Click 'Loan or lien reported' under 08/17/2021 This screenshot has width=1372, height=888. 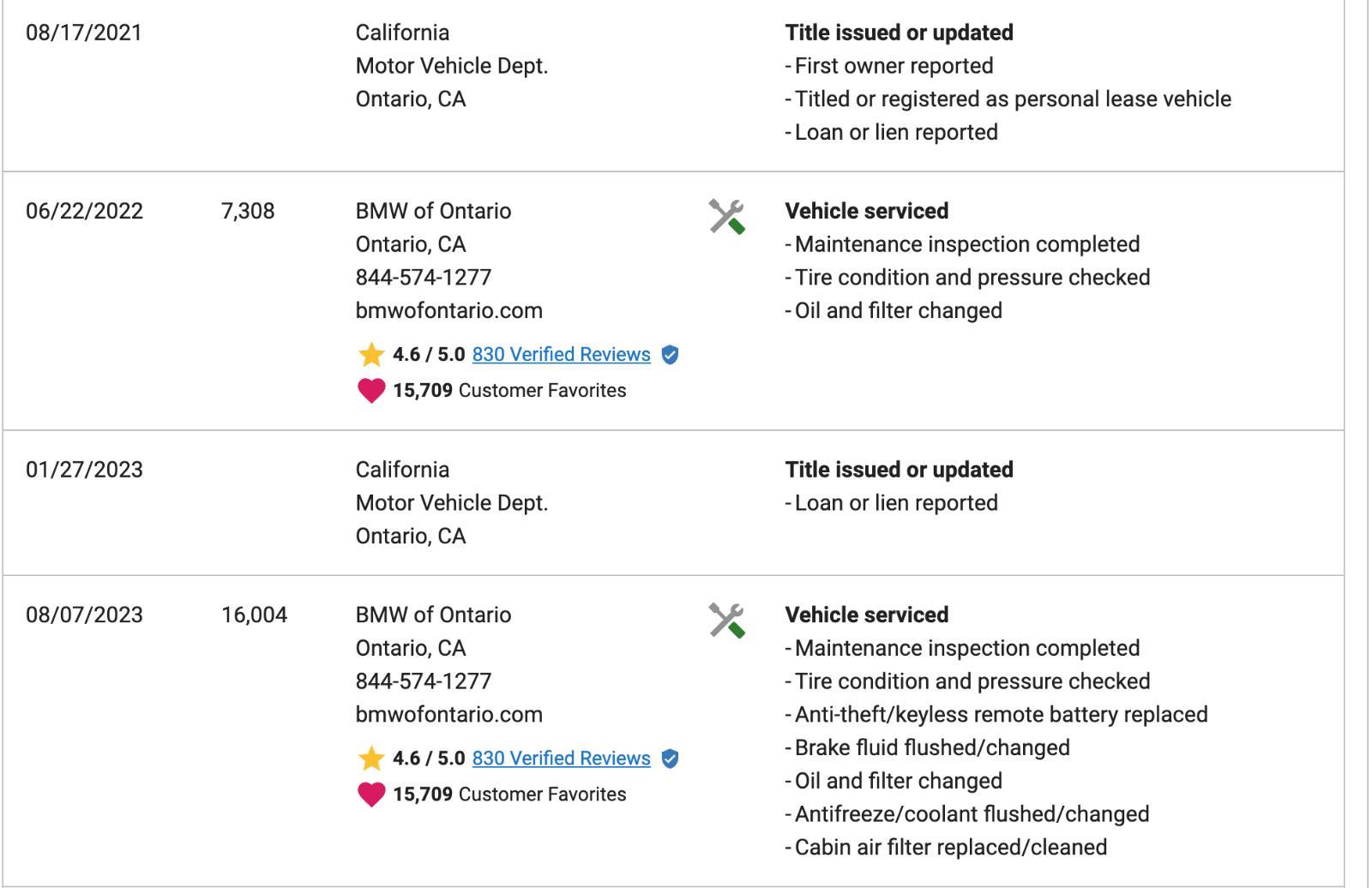892,132
